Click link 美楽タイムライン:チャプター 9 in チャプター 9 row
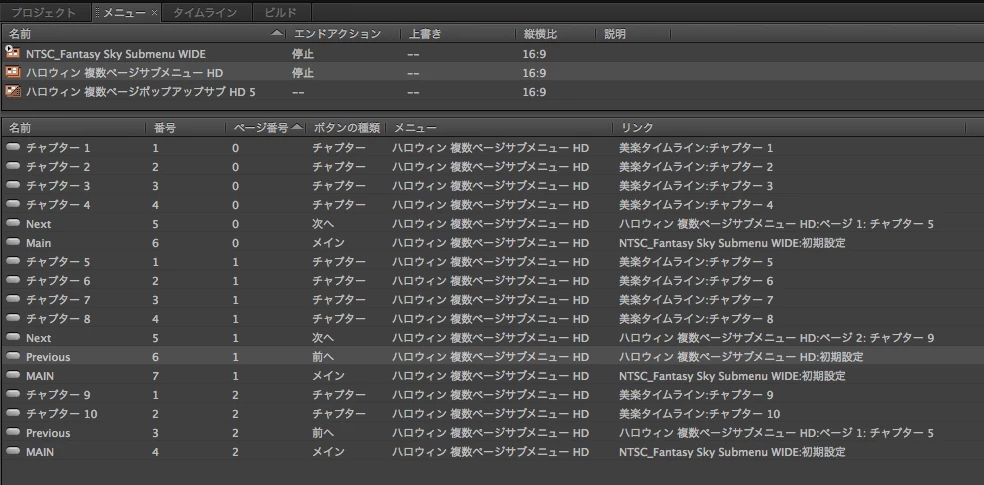Viewport: 984px width, 485px height. (x=696, y=395)
